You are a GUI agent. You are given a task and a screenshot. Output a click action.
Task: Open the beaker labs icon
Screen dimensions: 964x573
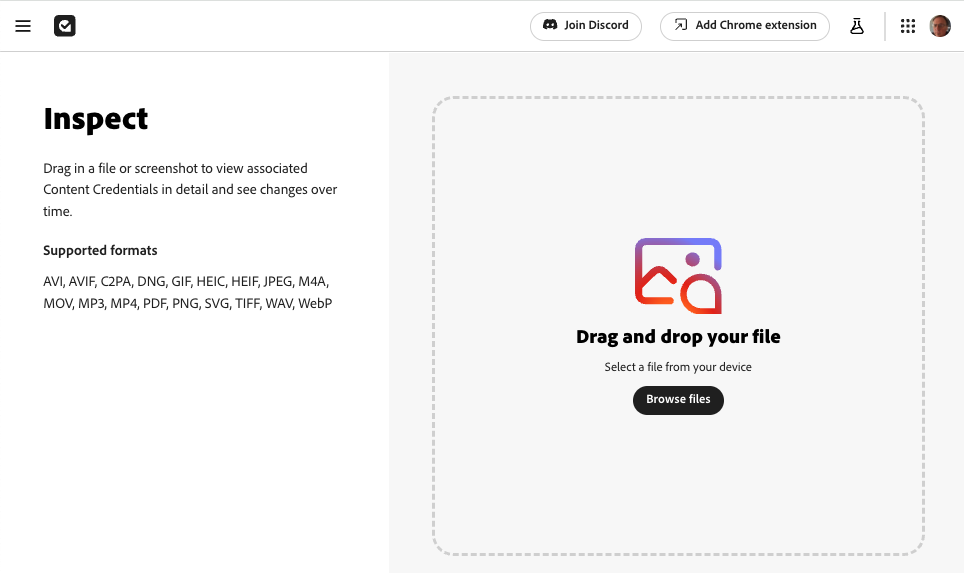coord(857,26)
